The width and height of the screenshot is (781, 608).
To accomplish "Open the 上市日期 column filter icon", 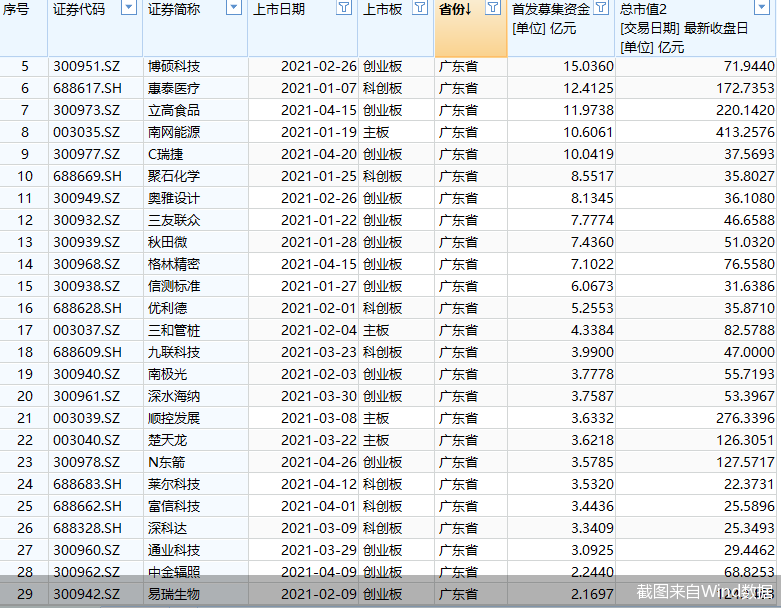I will 344,8.
